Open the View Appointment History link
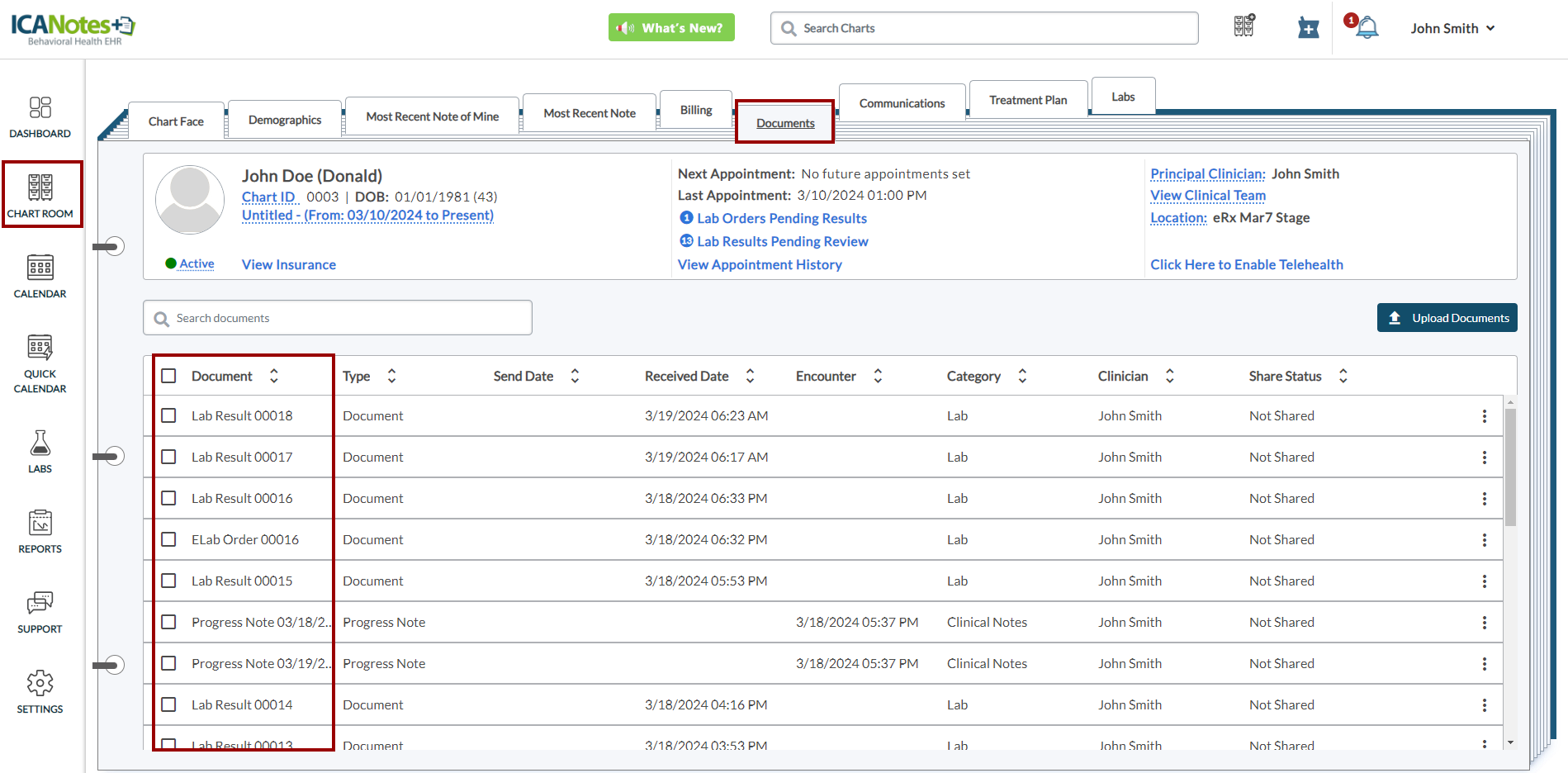The width and height of the screenshot is (1568, 773). pos(760,264)
